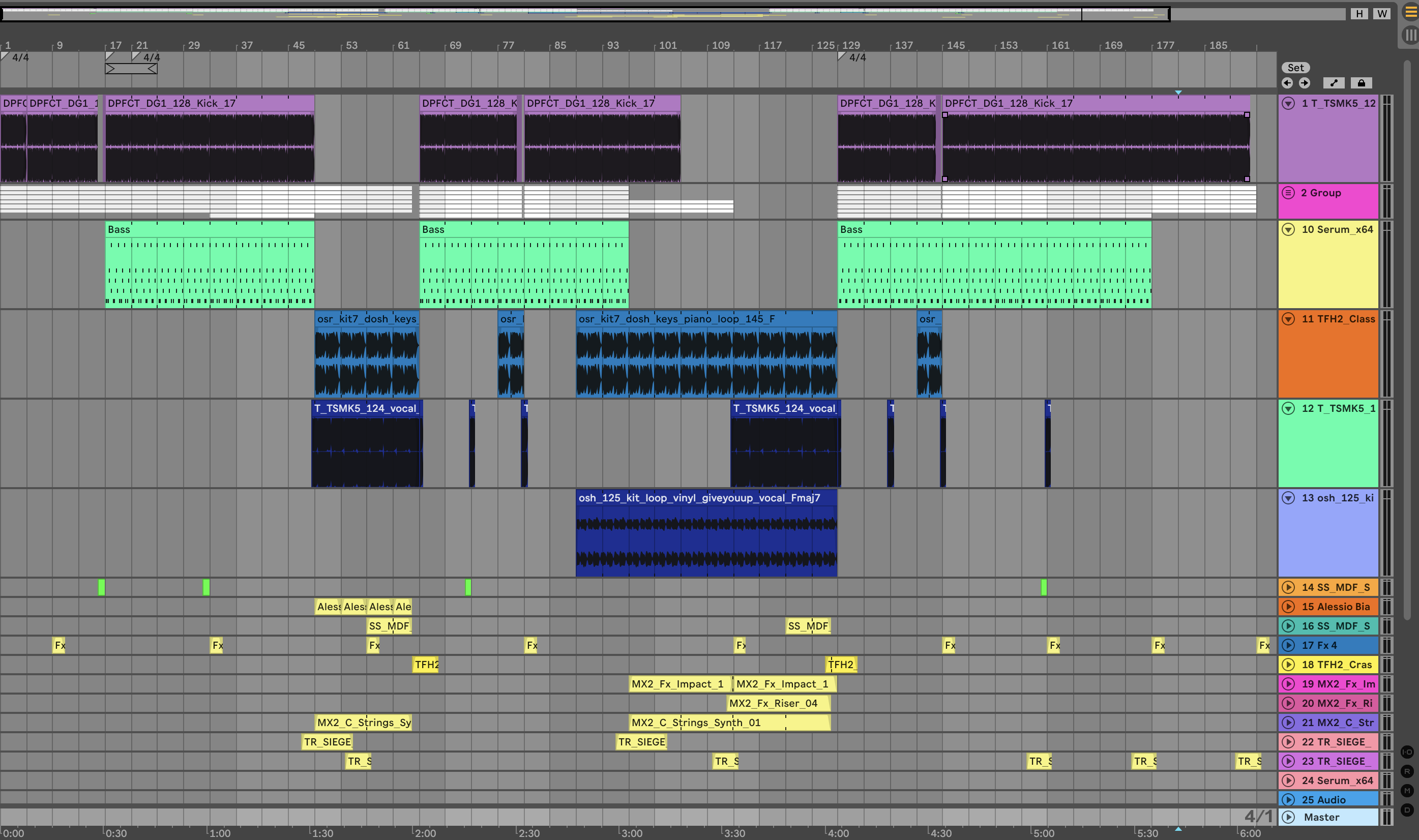The width and height of the screenshot is (1419, 840).
Task: Click the Master track title
Action: coord(1322,817)
